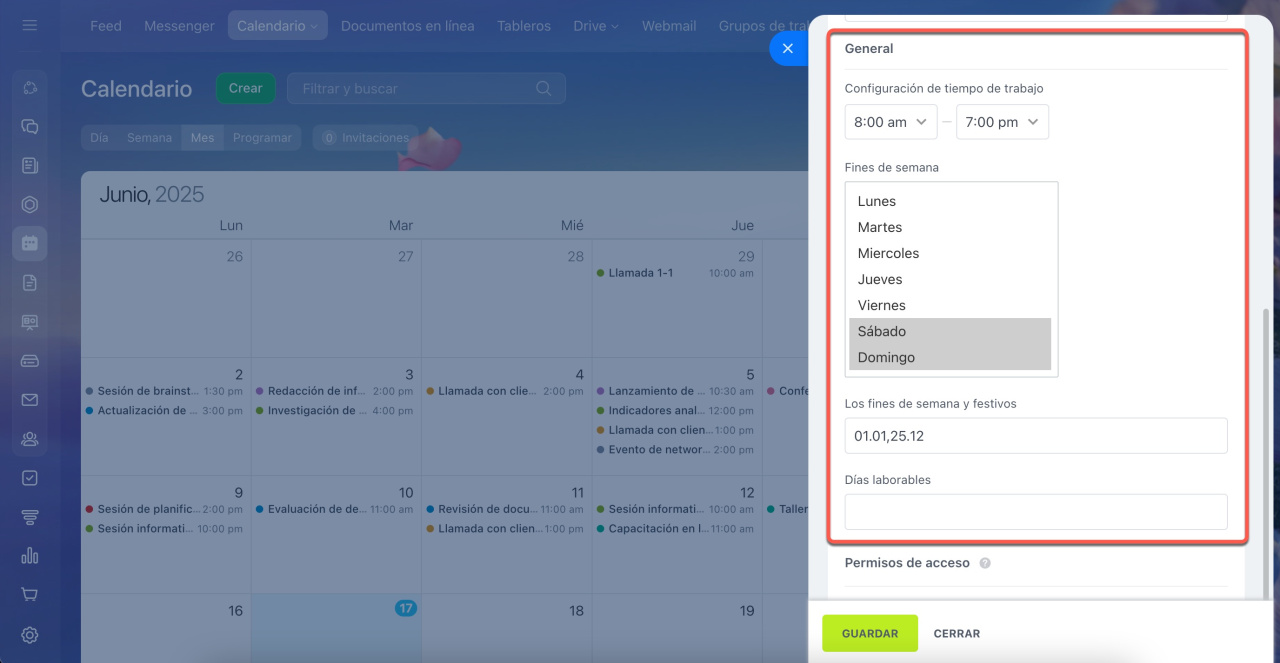Open the Sesión de brainst... event

165,391
